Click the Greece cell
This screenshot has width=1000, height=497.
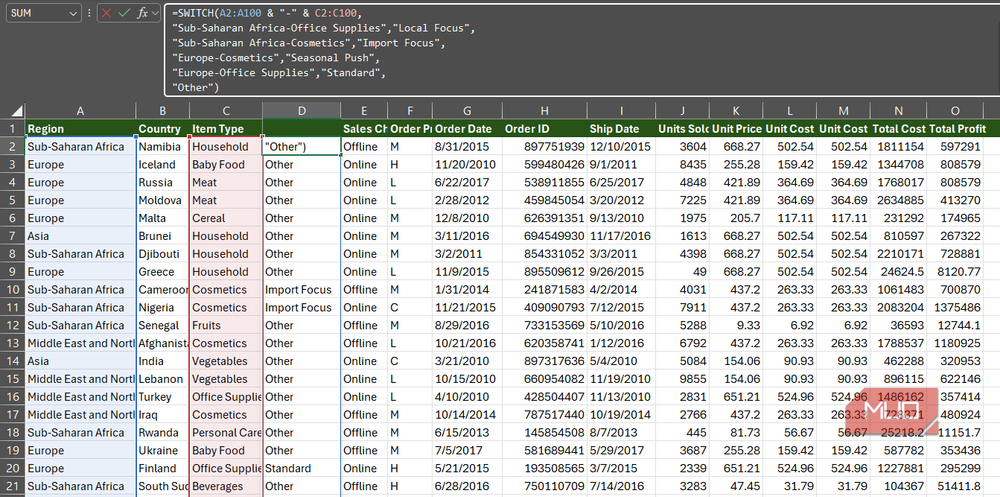point(163,272)
